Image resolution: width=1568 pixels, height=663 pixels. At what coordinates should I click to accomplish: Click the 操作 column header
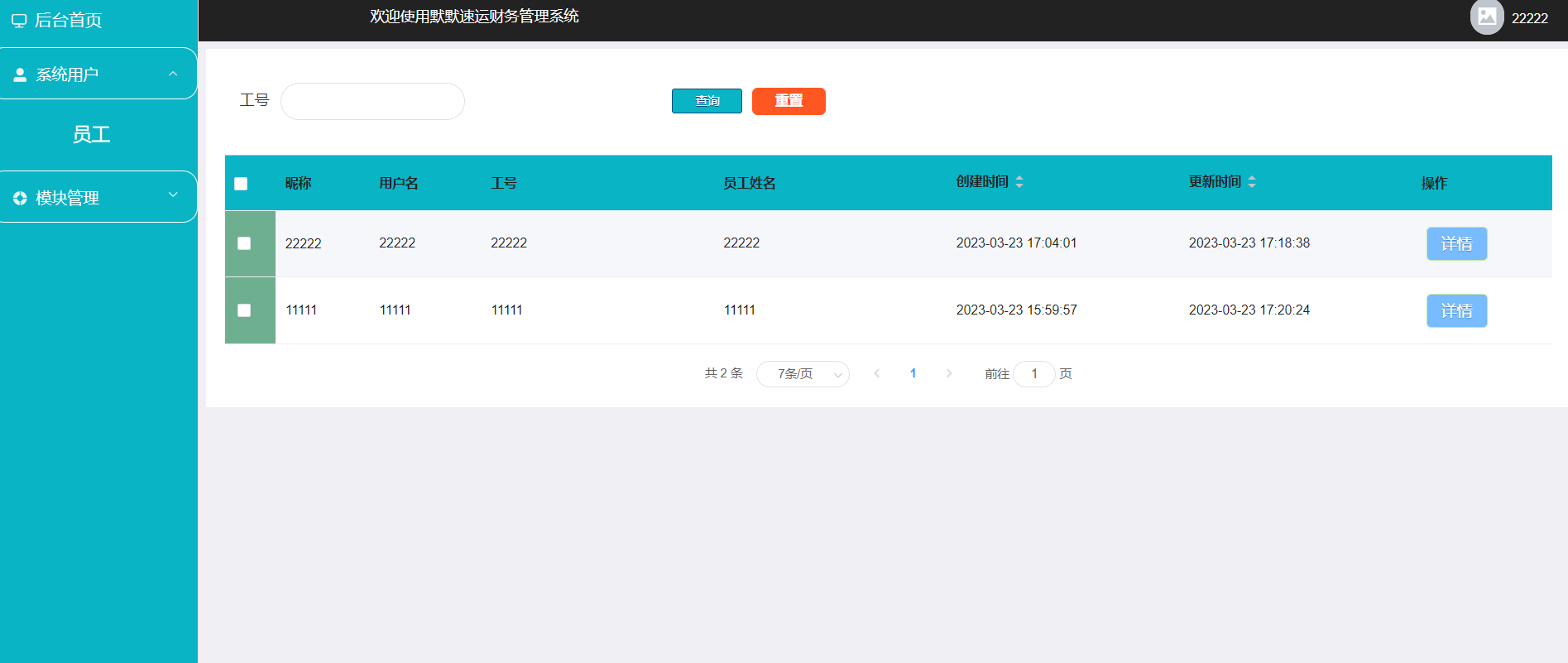coord(1434,183)
